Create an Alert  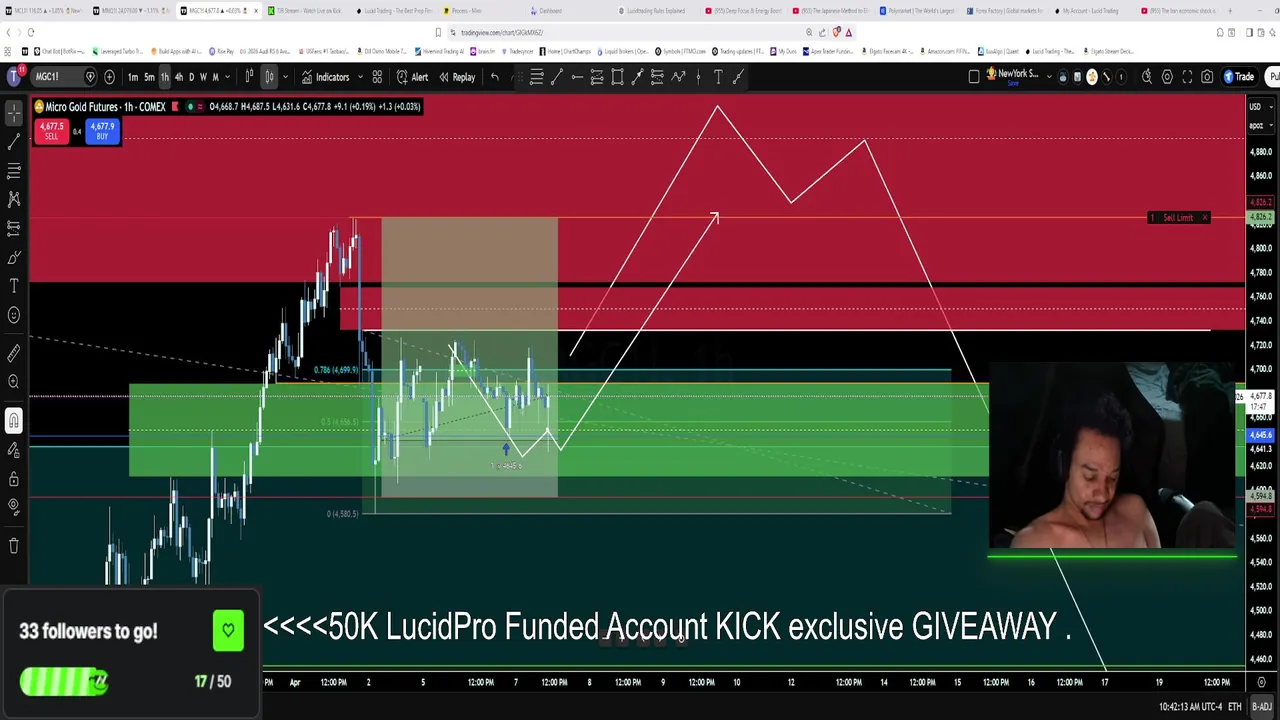pos(412,77)
